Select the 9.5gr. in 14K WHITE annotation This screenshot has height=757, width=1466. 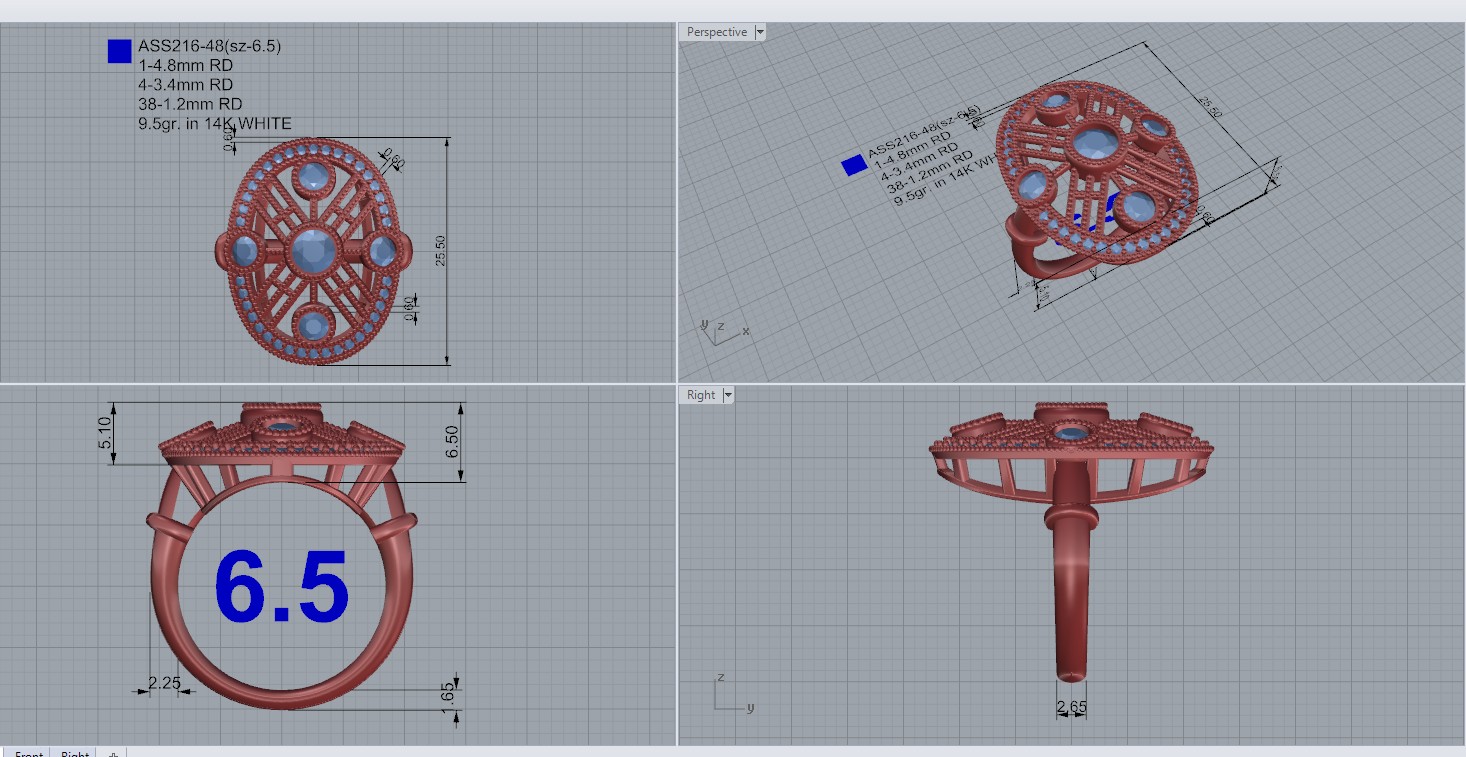coord(214,123)
